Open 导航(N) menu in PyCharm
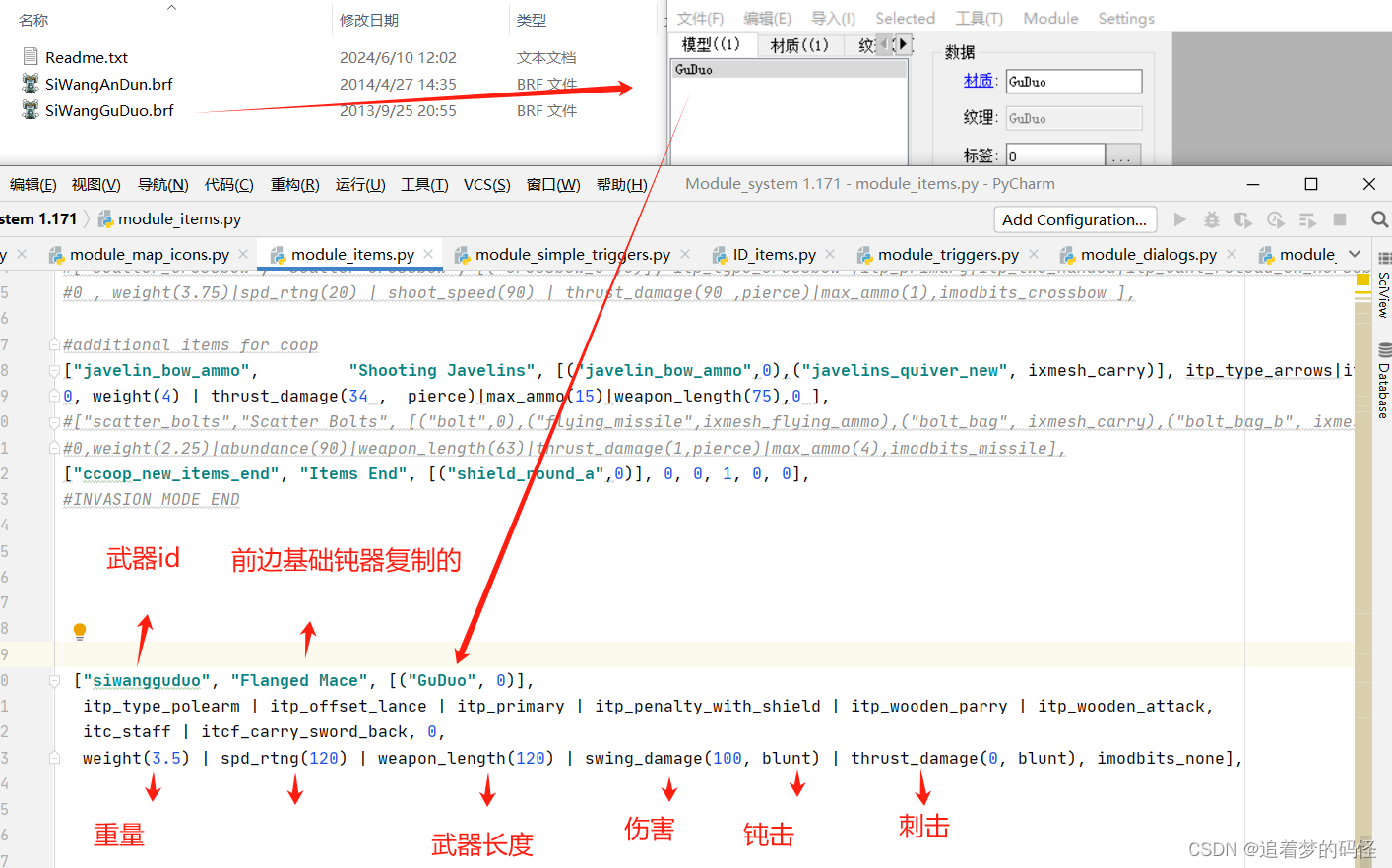 [x=163, y=185]
